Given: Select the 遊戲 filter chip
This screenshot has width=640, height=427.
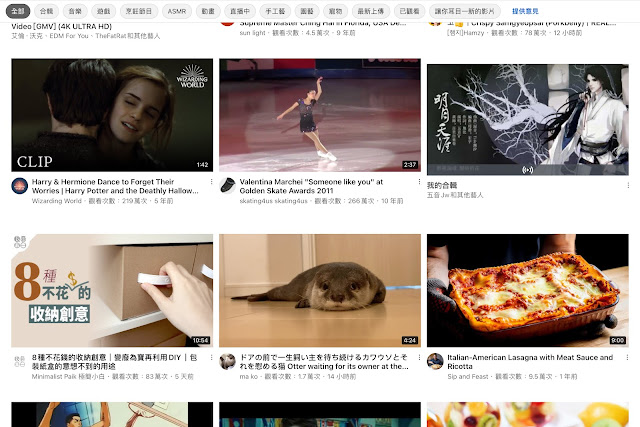Looking at the screenshot, I should point(104,11).
